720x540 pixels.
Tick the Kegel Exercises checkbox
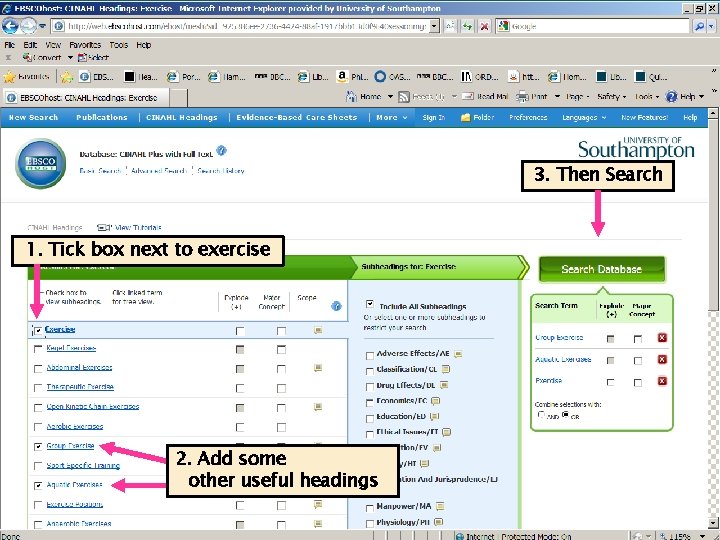[38, 349]
